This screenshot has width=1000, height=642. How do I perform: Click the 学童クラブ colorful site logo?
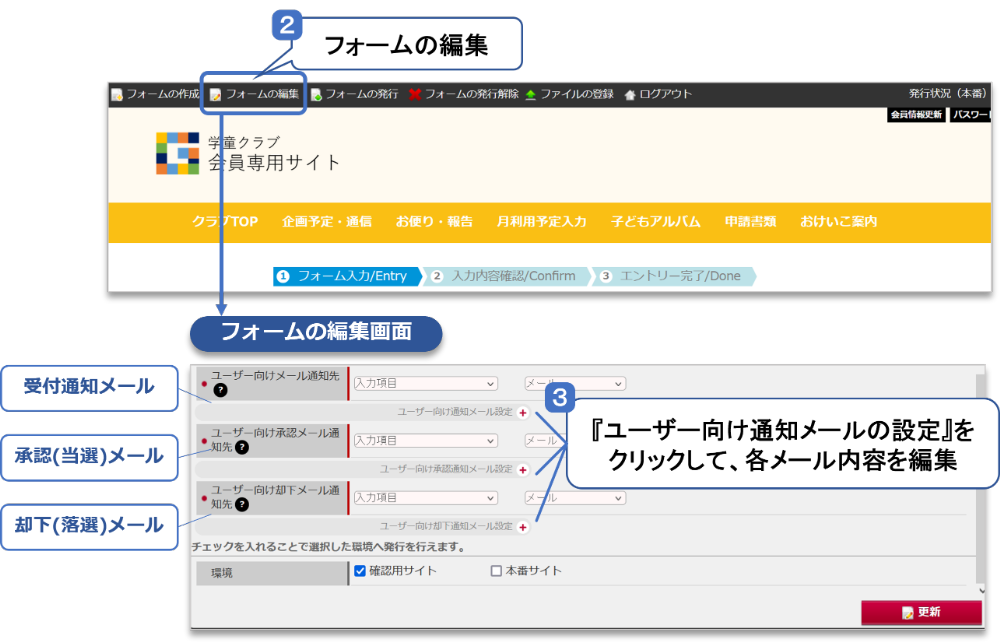click(177, 153)
